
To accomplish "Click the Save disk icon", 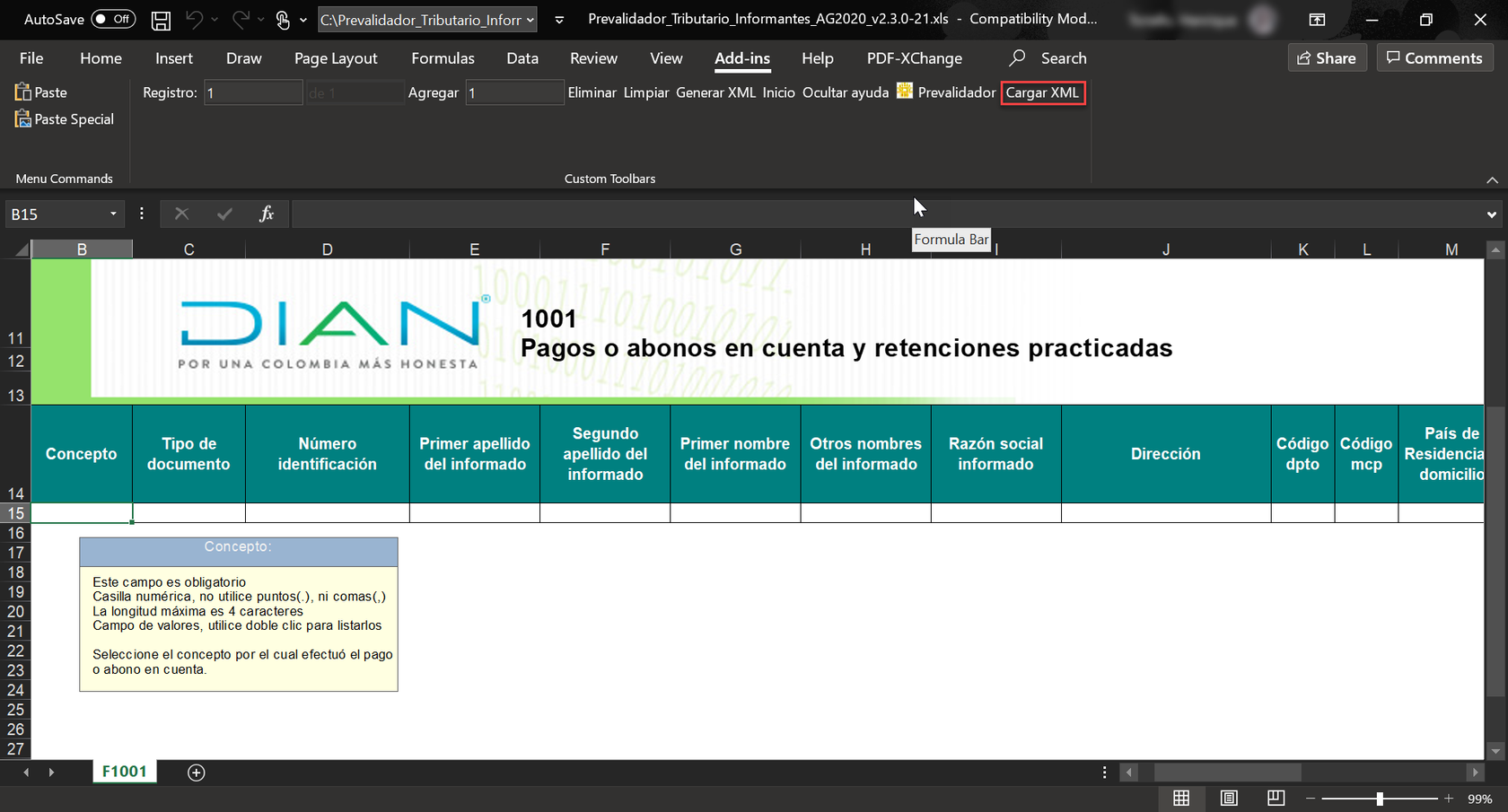I will 161,20.
